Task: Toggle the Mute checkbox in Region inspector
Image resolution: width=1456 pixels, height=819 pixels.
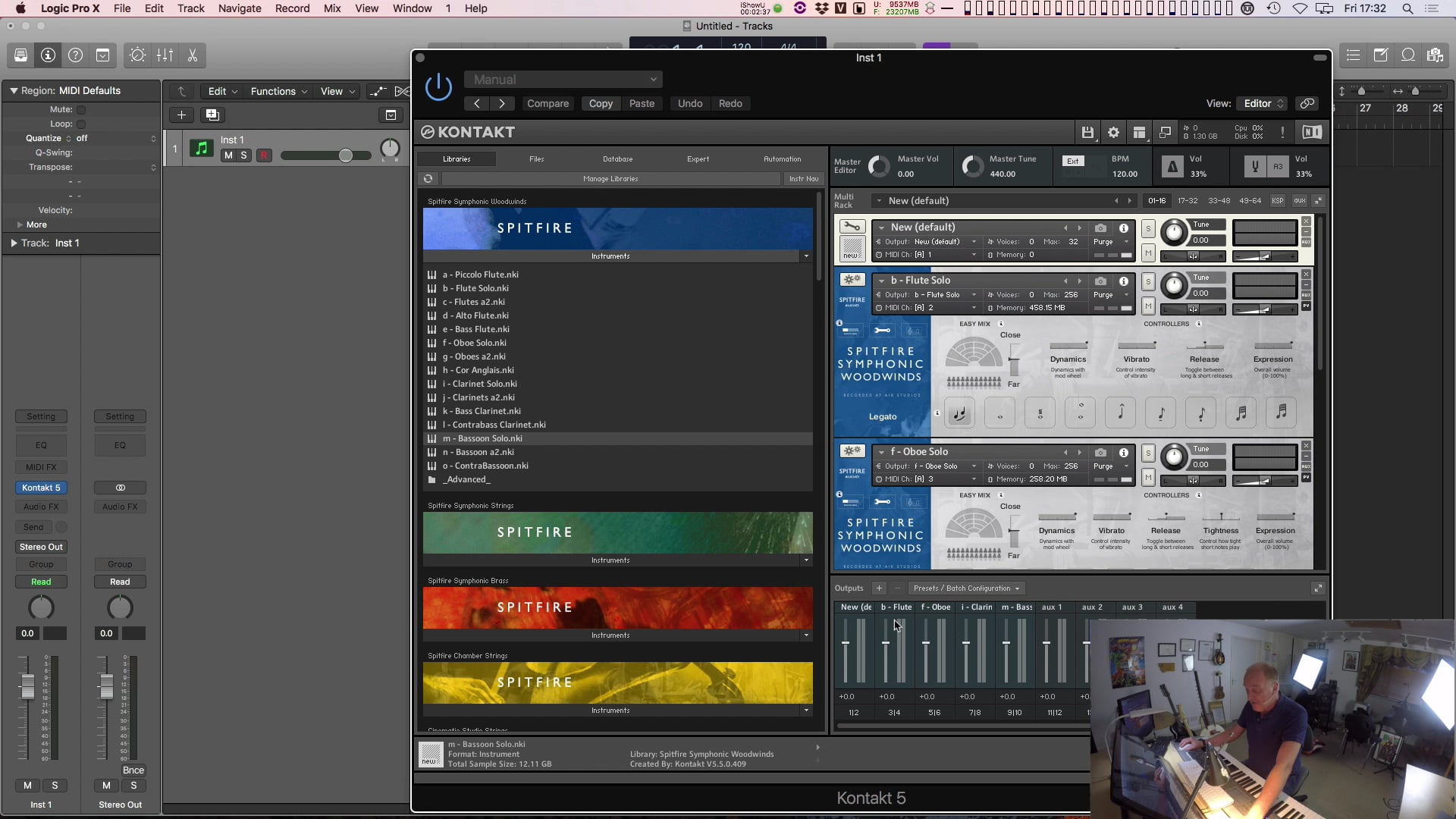Action: pos(81,110)
